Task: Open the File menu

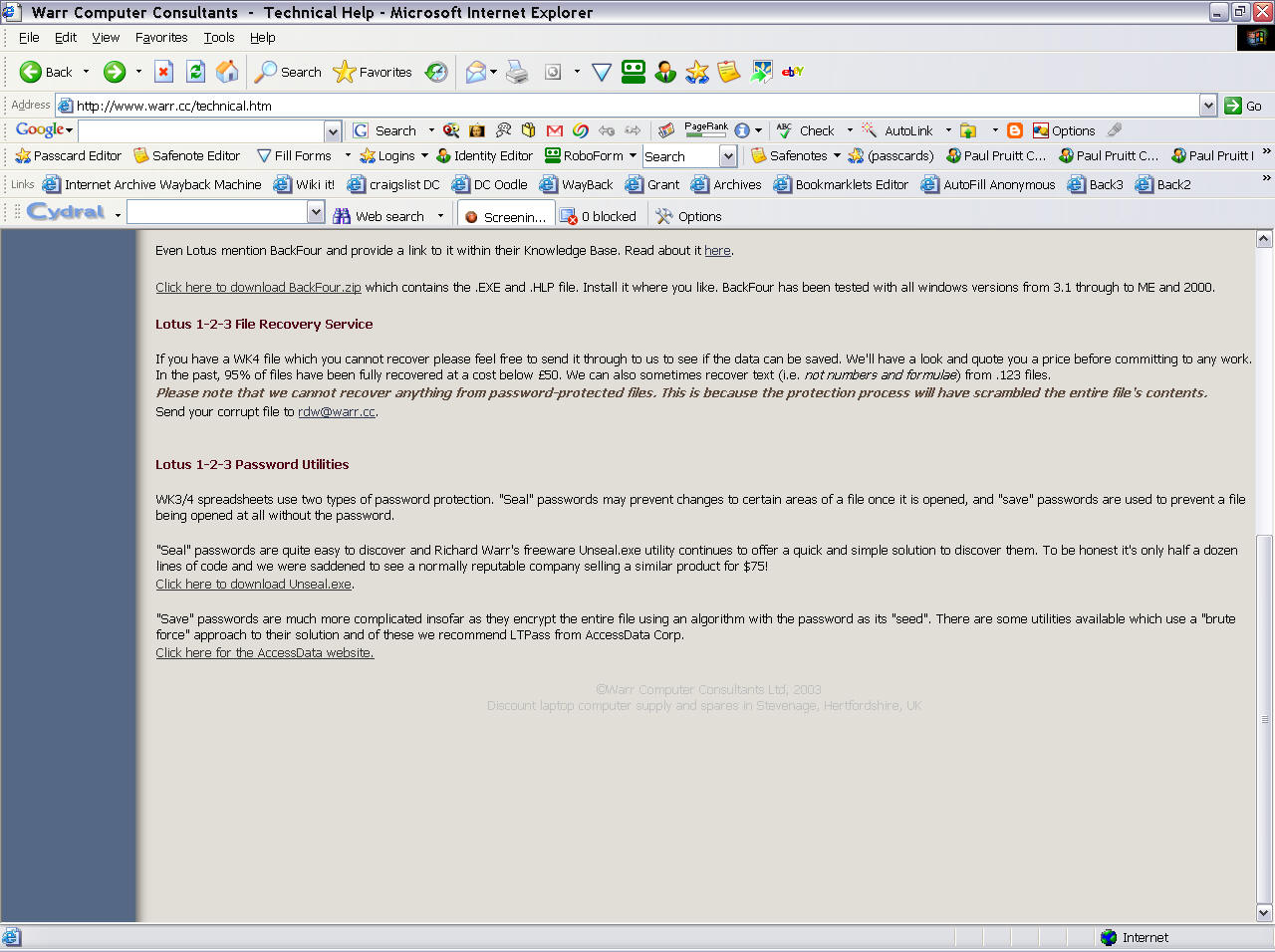Action: click(29, 38)
